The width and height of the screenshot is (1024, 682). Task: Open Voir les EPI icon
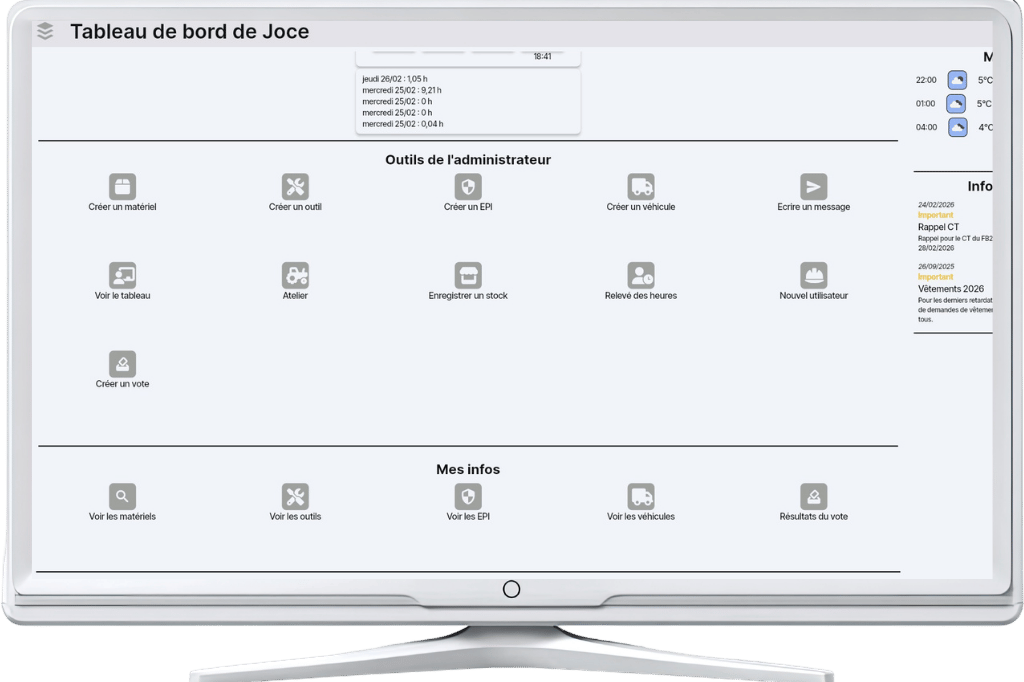(467, 495)
